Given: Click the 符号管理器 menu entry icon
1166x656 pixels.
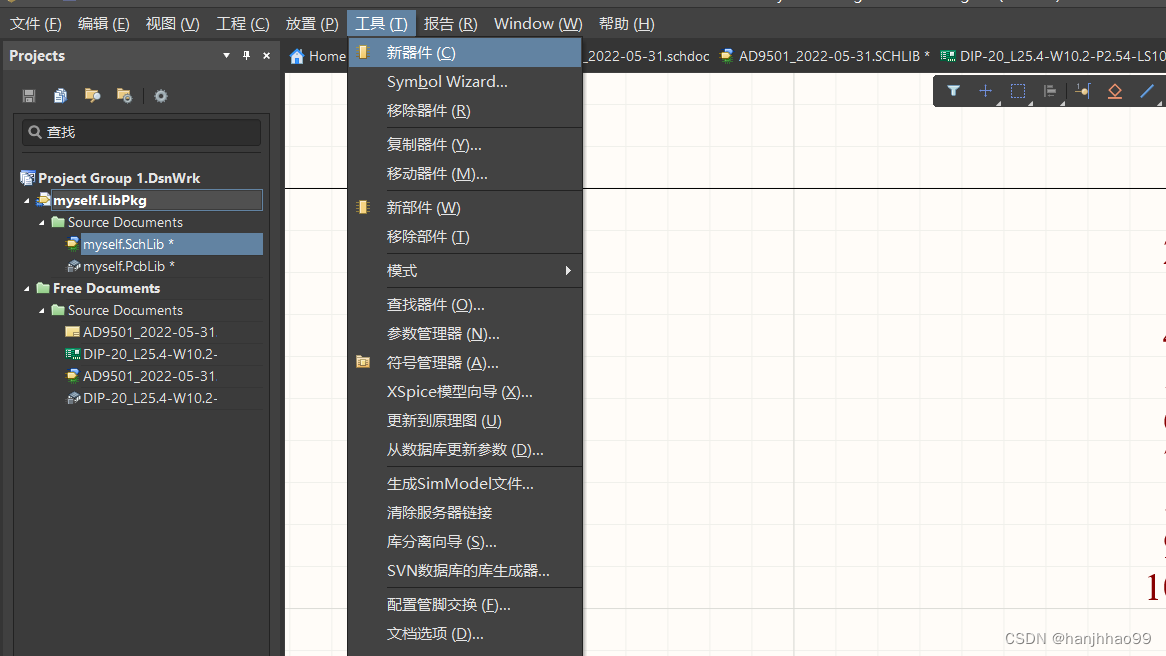Looking at the screenshot, I should pos(363,362).
